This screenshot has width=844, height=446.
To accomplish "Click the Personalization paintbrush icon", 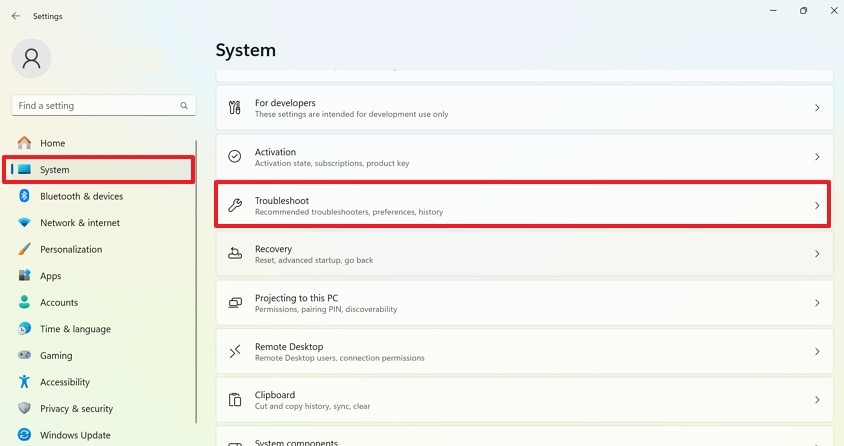I will (24, 249).
